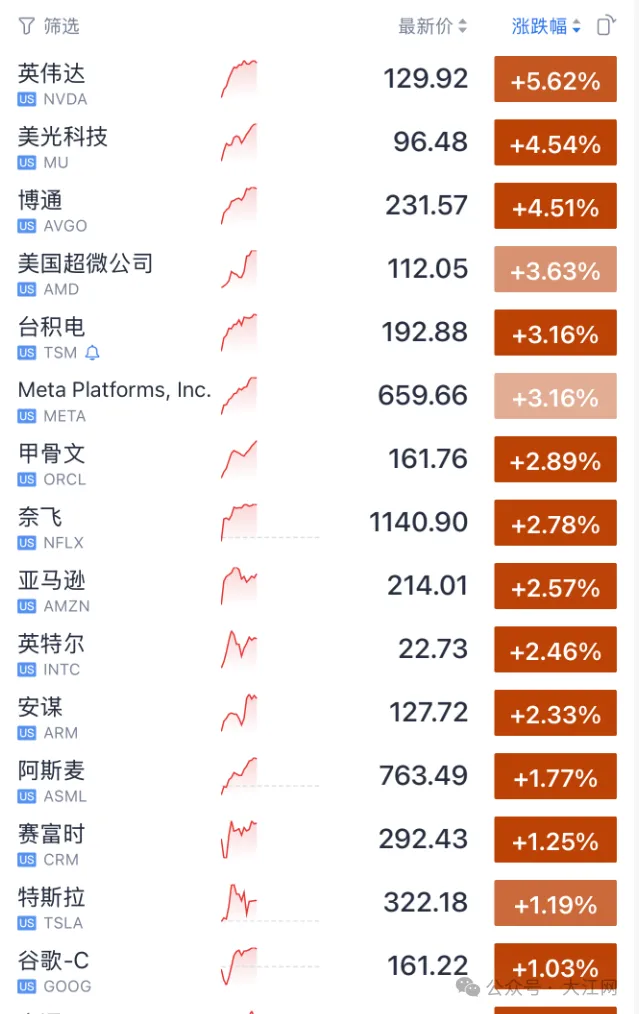Open the NVDA mini trend chart
The height and width of the screenshot is (1014, 639).
point(239,79)
